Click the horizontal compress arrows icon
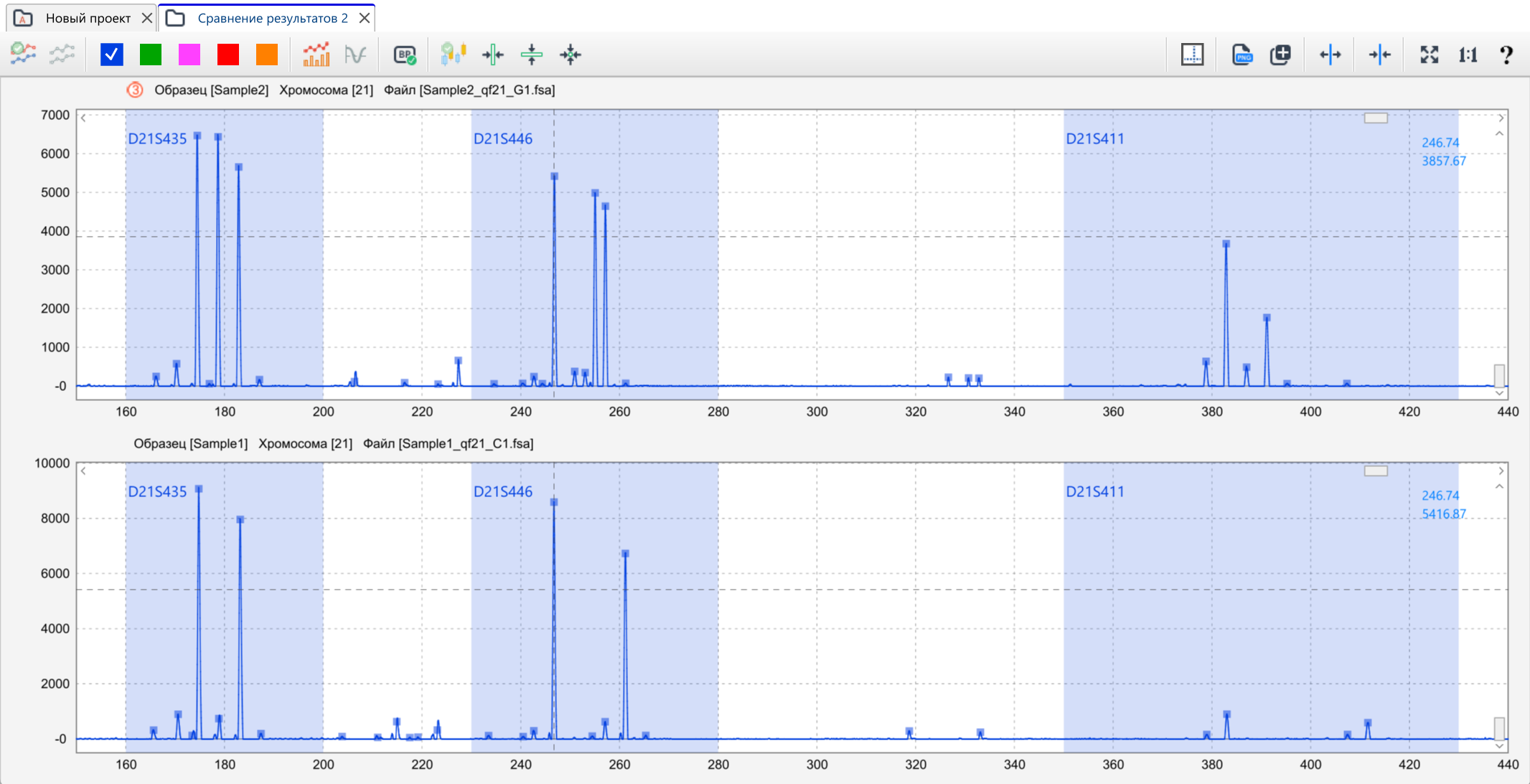1530x784 pixels. point(1379,55)
